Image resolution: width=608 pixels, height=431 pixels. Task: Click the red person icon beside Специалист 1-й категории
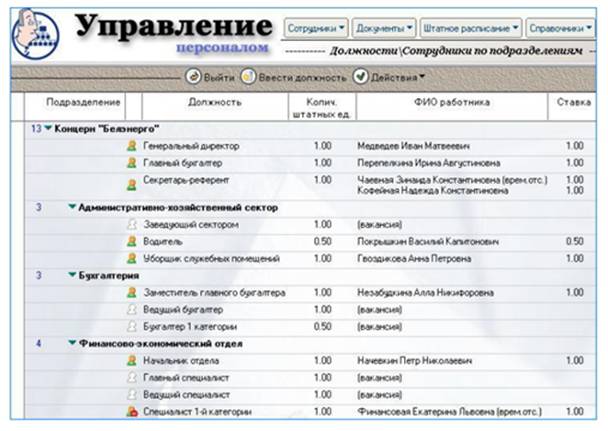point(131,412)
